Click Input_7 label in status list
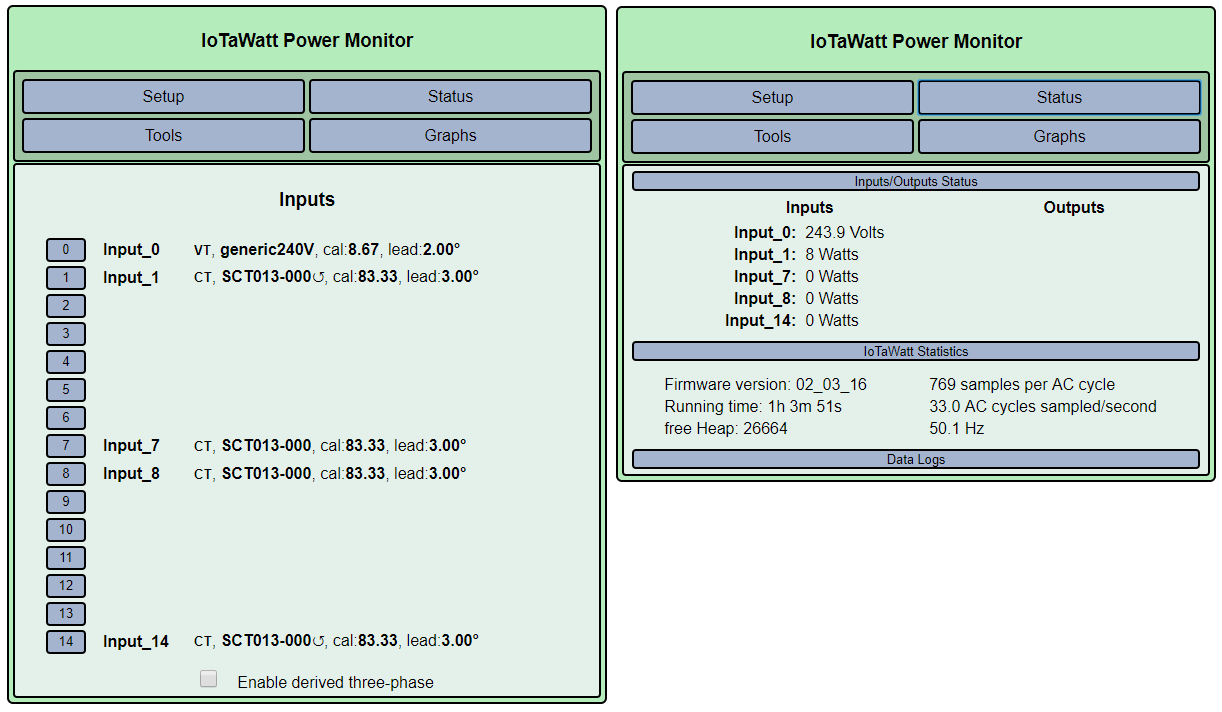Screen dimensions: 1222x712 [x=765, y=277]
